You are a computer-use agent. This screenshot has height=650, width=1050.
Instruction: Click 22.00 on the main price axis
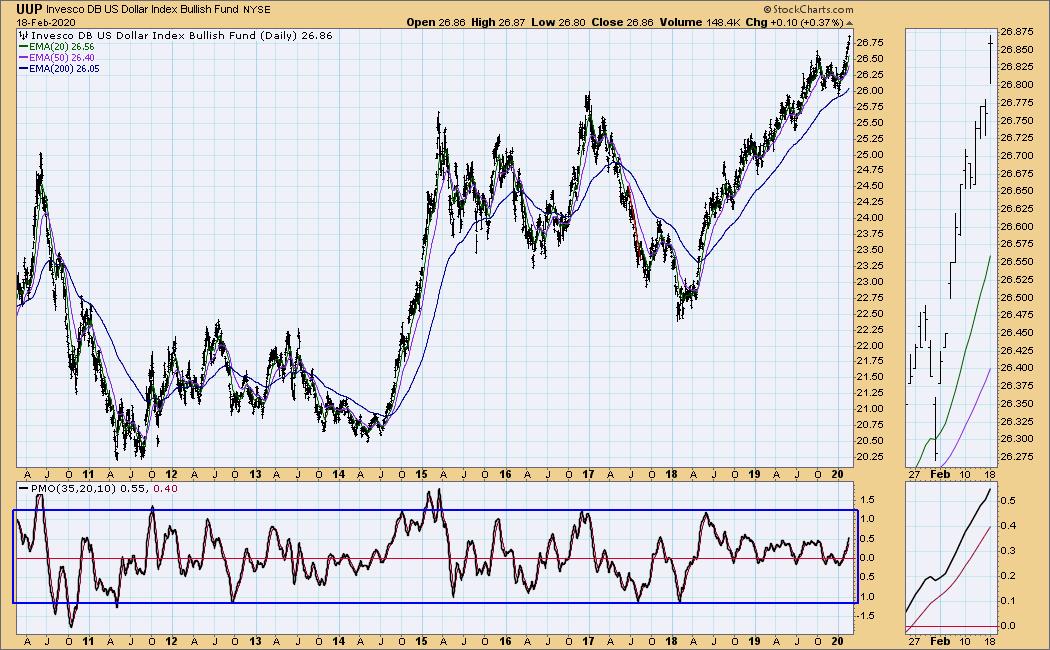pyautogui.click(x=869, y=345)
